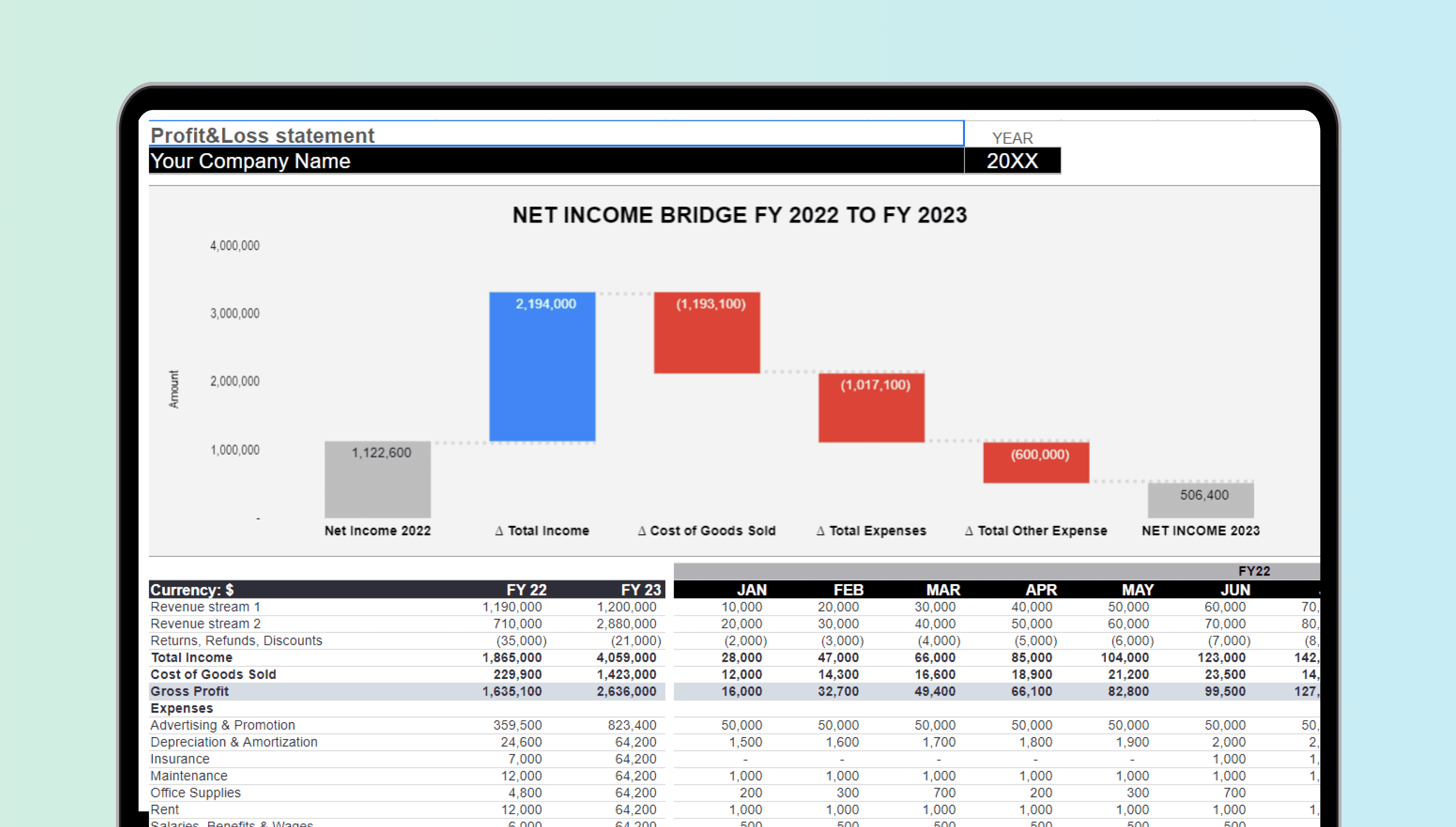
Task: Click the red (1,017,100) Total Expenses bar
Action: pyautogui.click(x=871, y=407)
